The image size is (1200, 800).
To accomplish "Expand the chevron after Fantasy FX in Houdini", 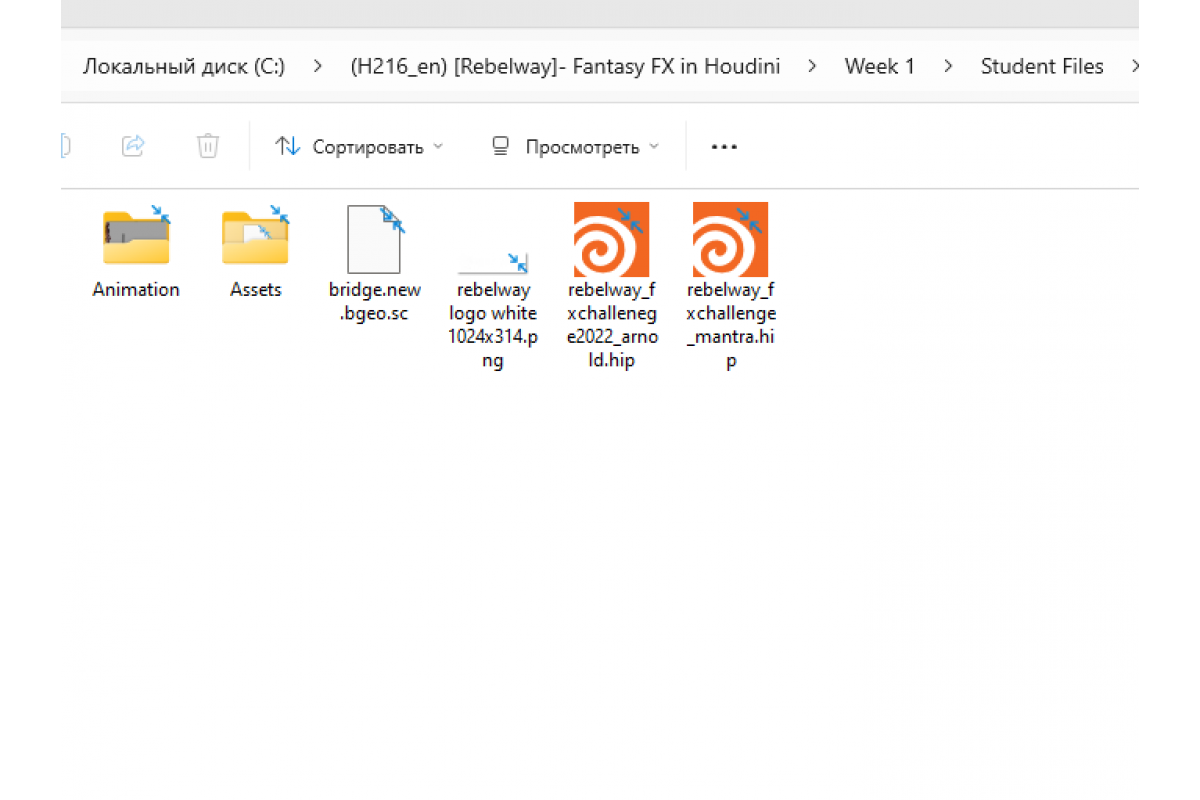I will [812, 67].
